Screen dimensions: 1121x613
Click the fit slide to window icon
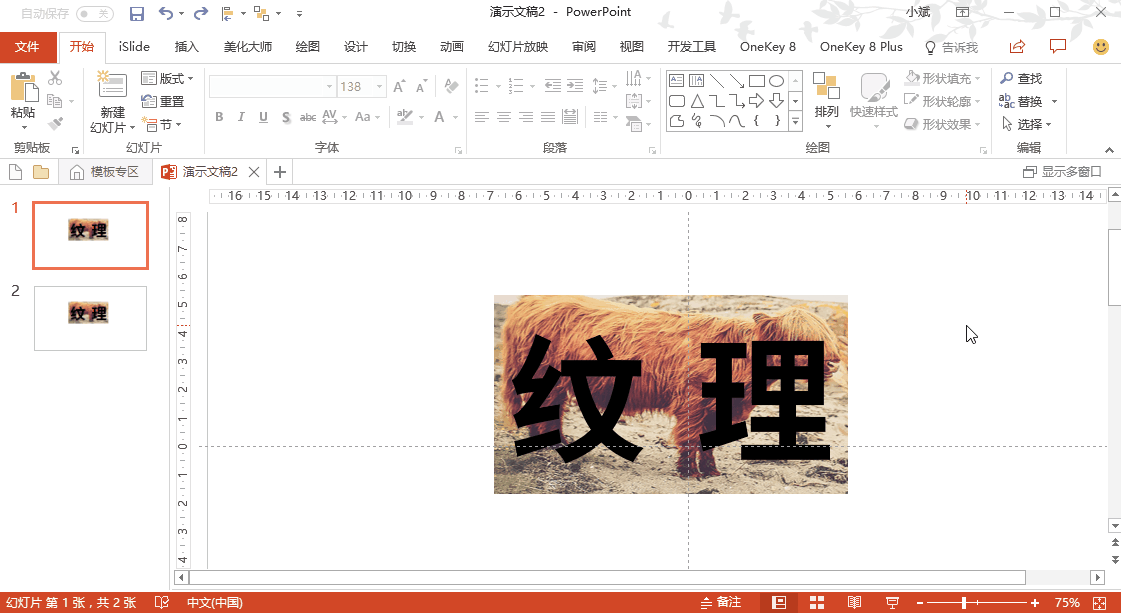1101,602
